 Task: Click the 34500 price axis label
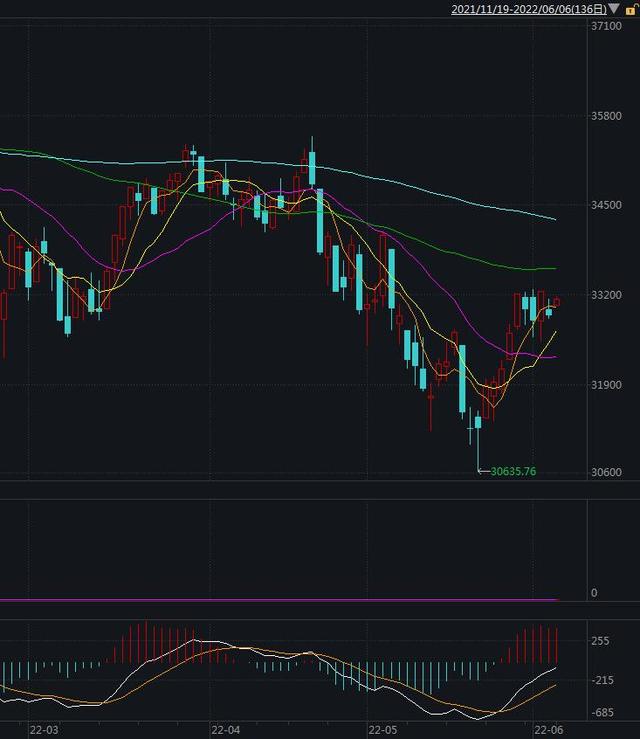tap(606, 205)
